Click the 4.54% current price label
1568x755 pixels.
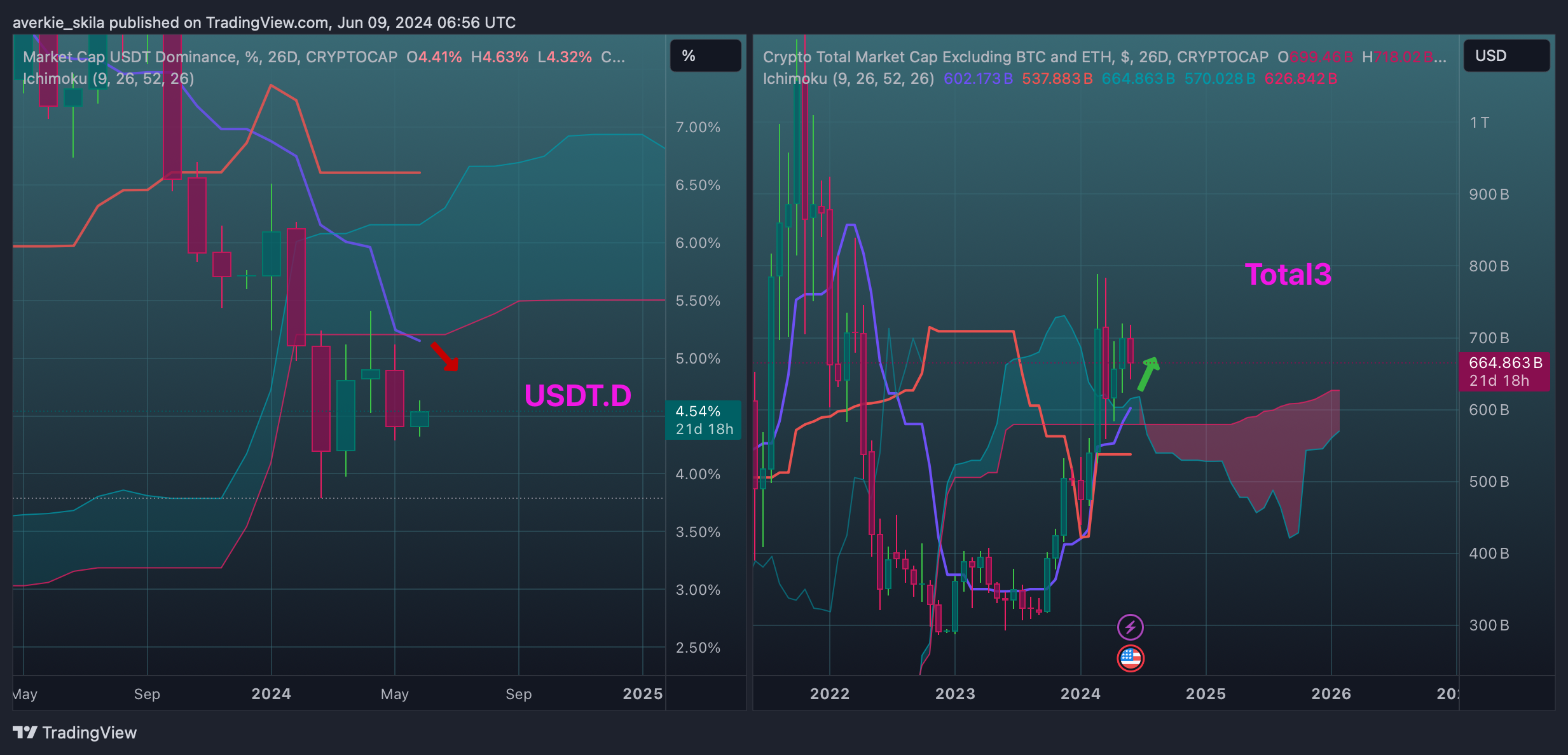click(x=703, y=420)
